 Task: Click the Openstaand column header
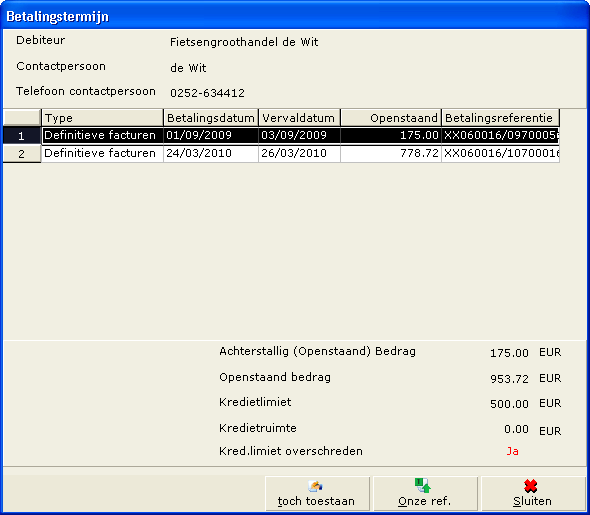pyautogui.click(x=391, y=118)
